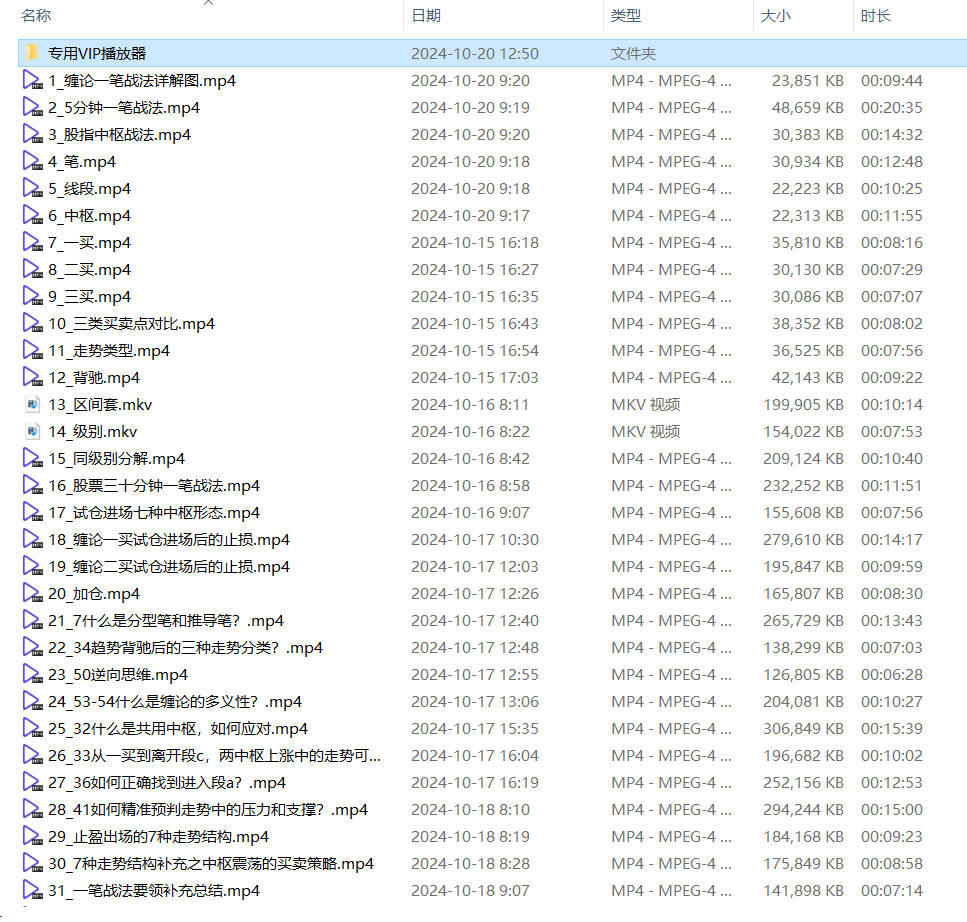Image resolution: width=967 pixels, height=922 pixels.
Task: Click the video icon of 23_50逆向思维.mp4
Action: (32, 675)
